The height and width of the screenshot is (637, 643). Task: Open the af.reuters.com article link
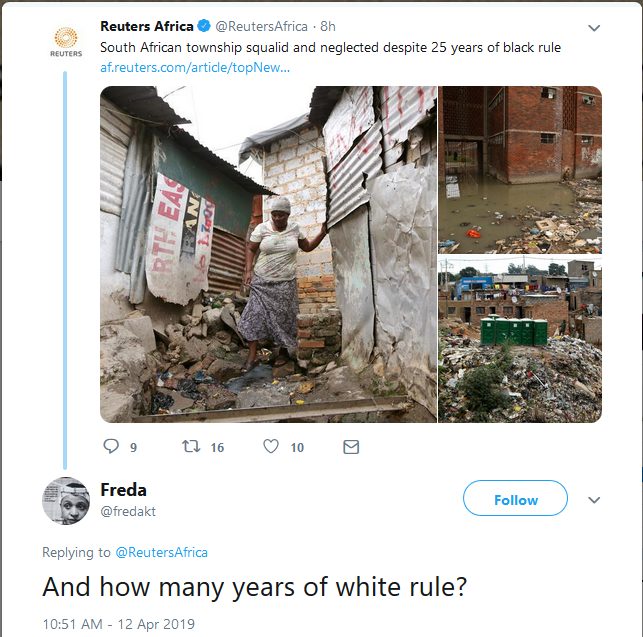(195, 67)
